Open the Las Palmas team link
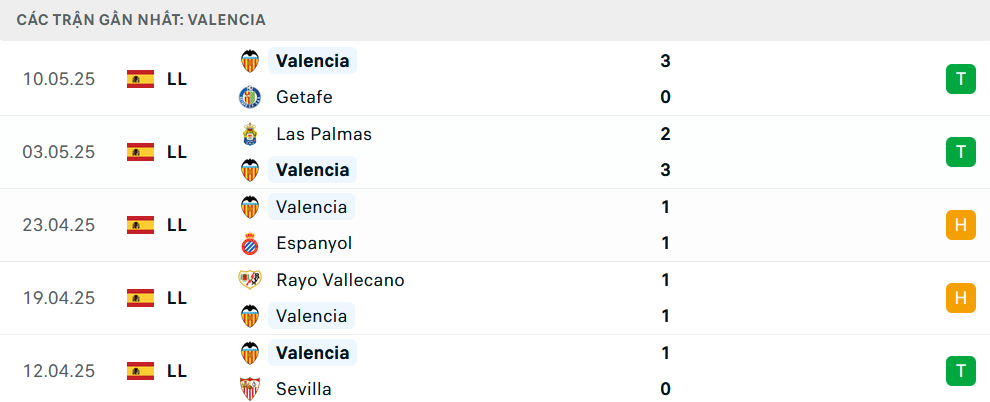This screenshot has height=402, width=990. click(324, 134)
